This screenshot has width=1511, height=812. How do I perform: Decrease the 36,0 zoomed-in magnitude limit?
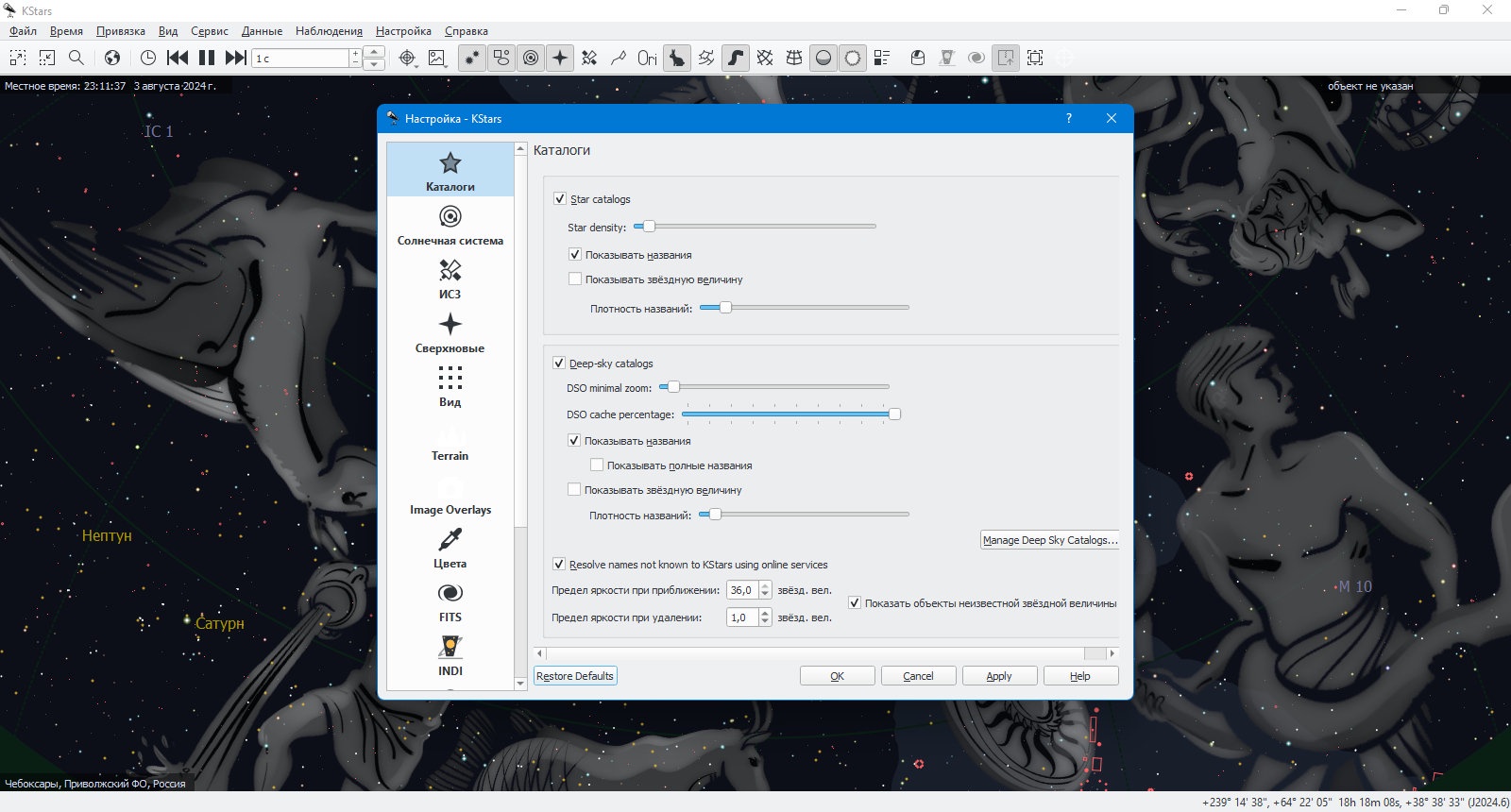coord(765,595)
